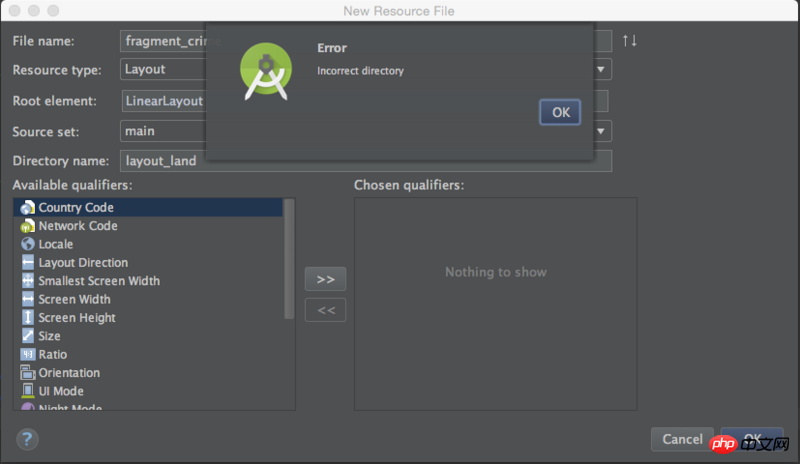The height and width of the screenshot is (464, 800).
Task: Click the sort arrows icon beside File name
Action: (630, 40)
